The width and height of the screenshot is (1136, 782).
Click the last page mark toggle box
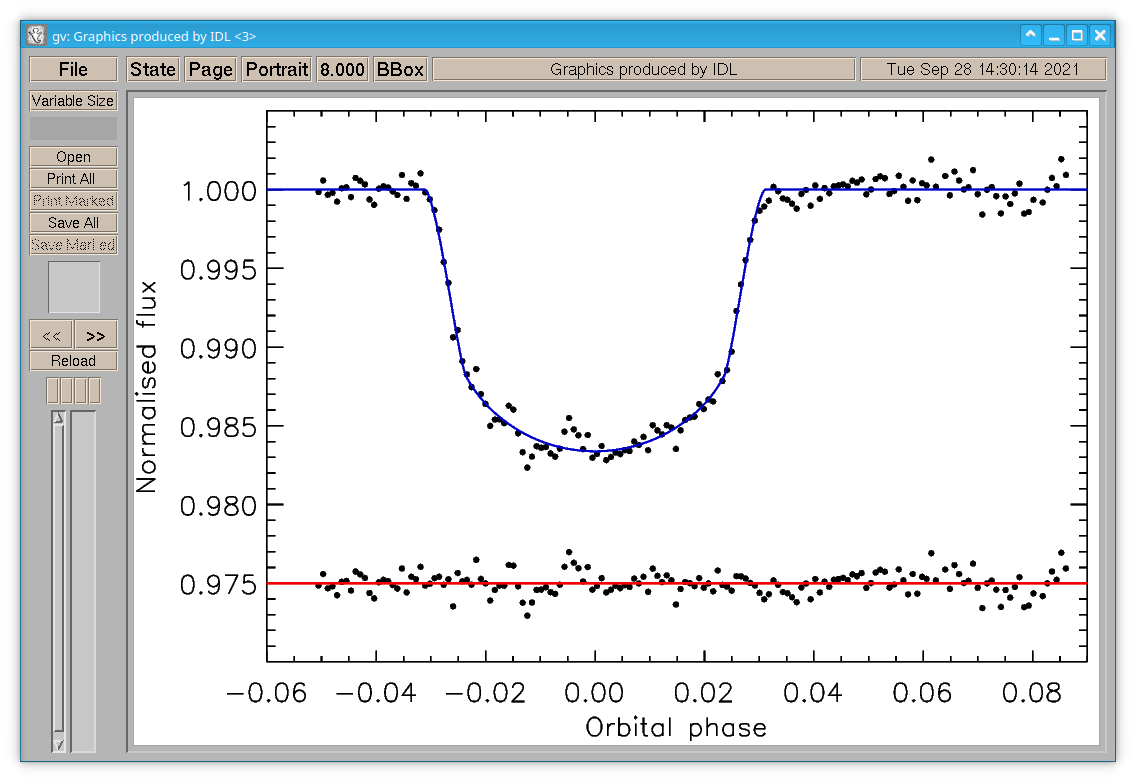tap(94, 391)
